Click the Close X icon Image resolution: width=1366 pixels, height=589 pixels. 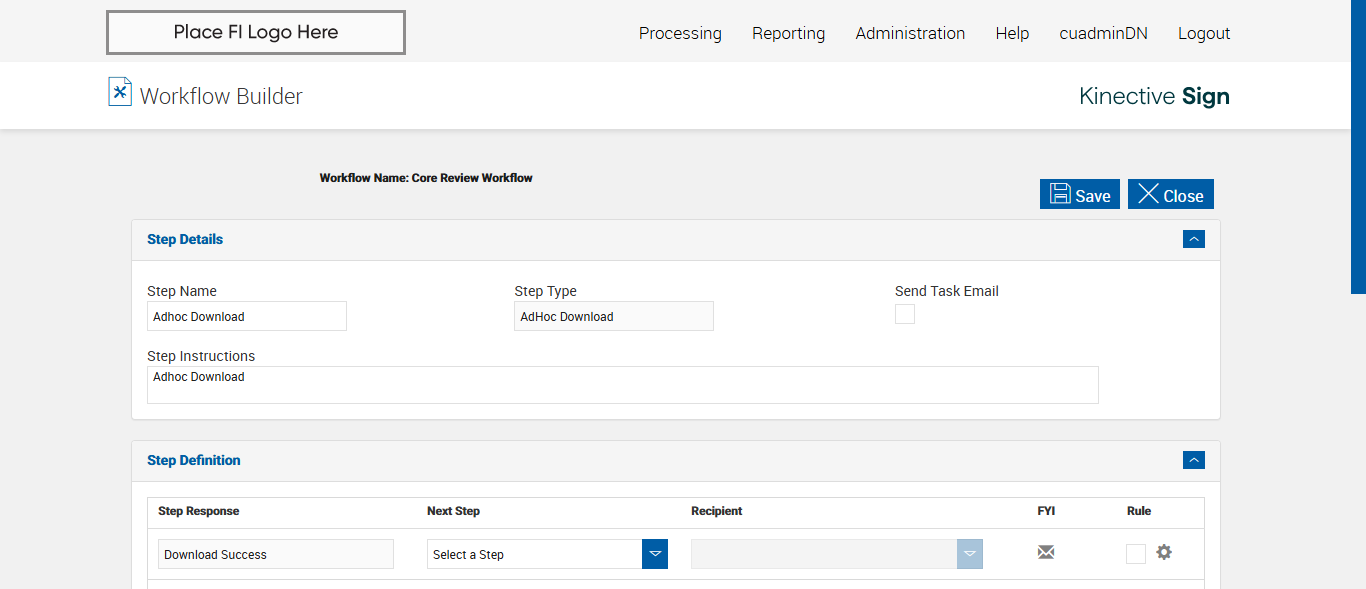click(x=1148, y=195)
